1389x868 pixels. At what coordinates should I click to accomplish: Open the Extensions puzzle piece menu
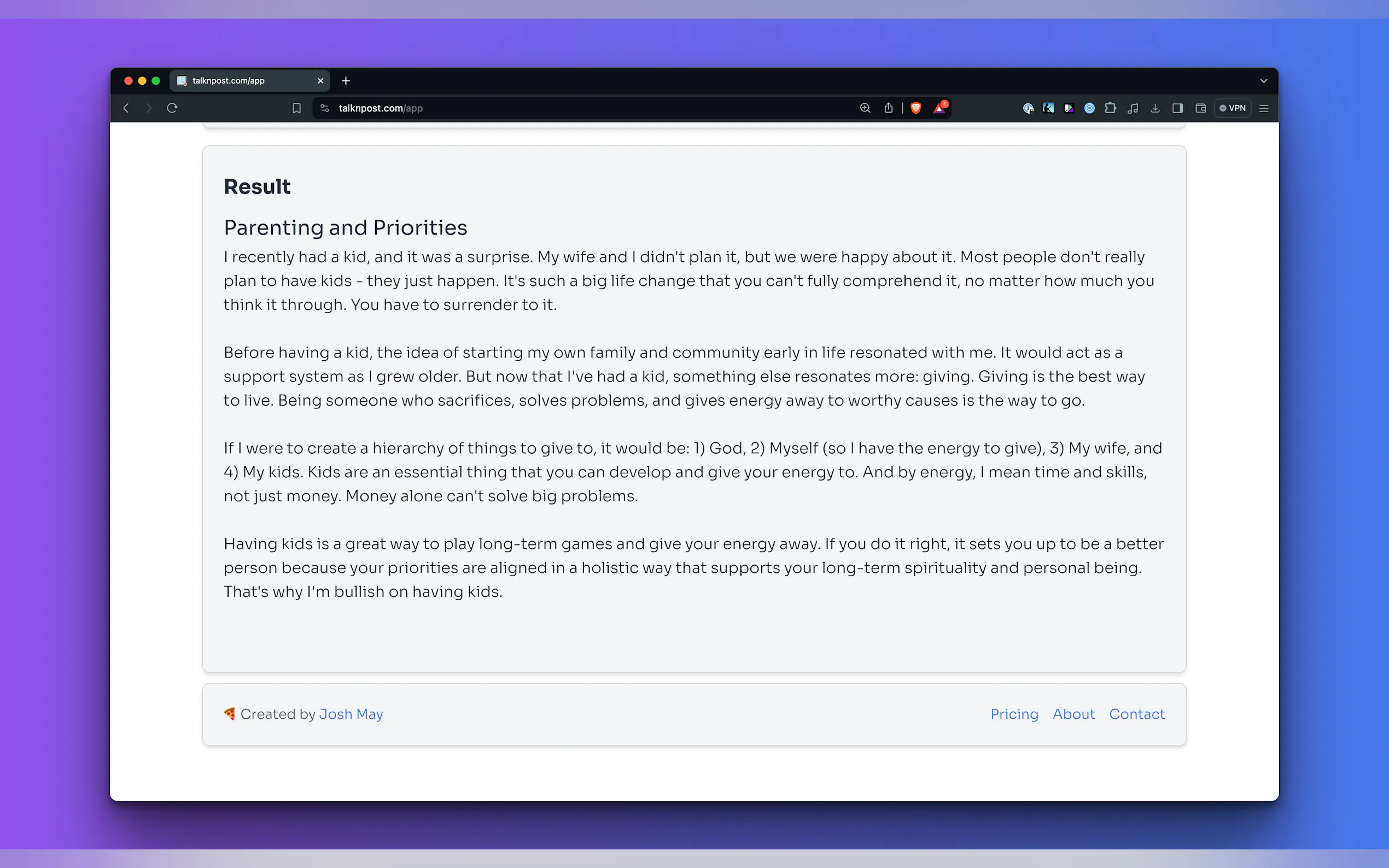[x=1111, y=108]
